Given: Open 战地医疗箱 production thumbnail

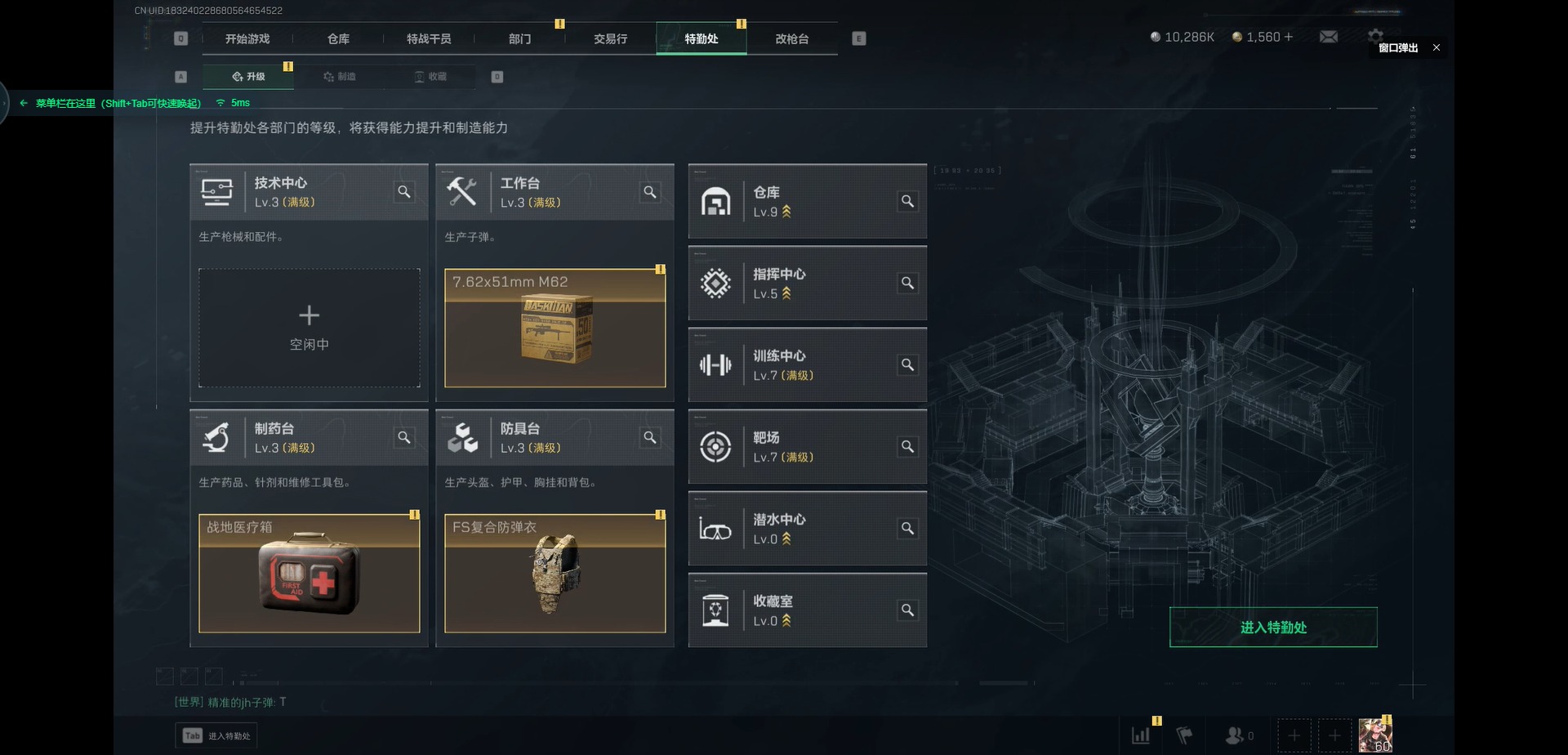Looking at the screenshot, I should [310, 574].
